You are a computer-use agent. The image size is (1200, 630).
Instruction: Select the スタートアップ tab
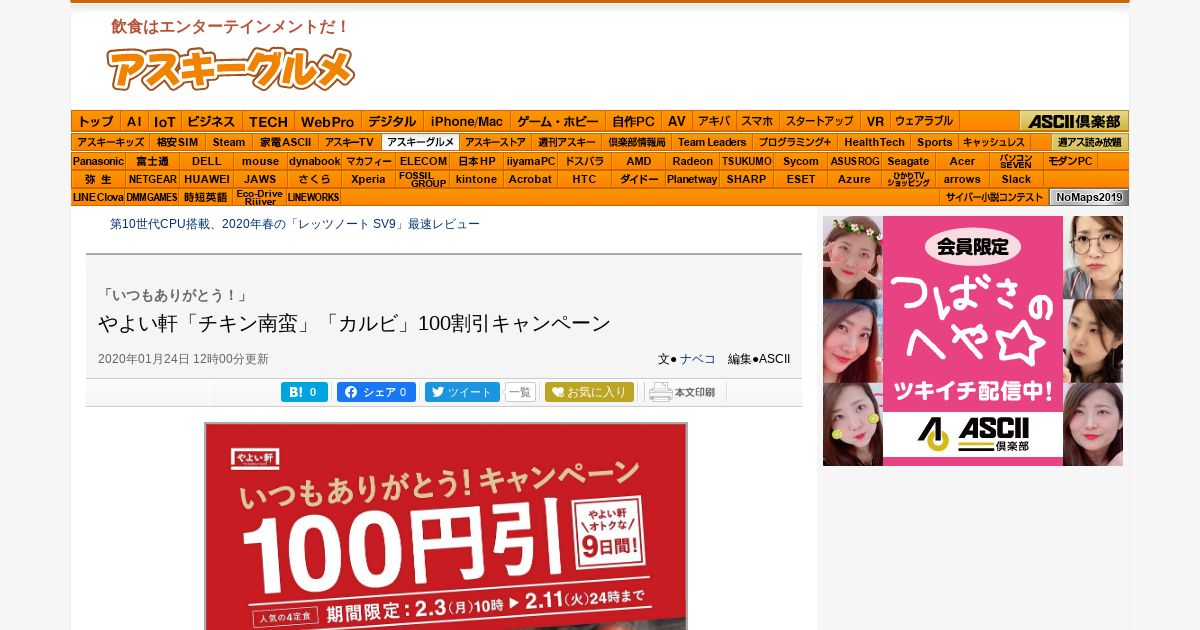tap(819, 121)
